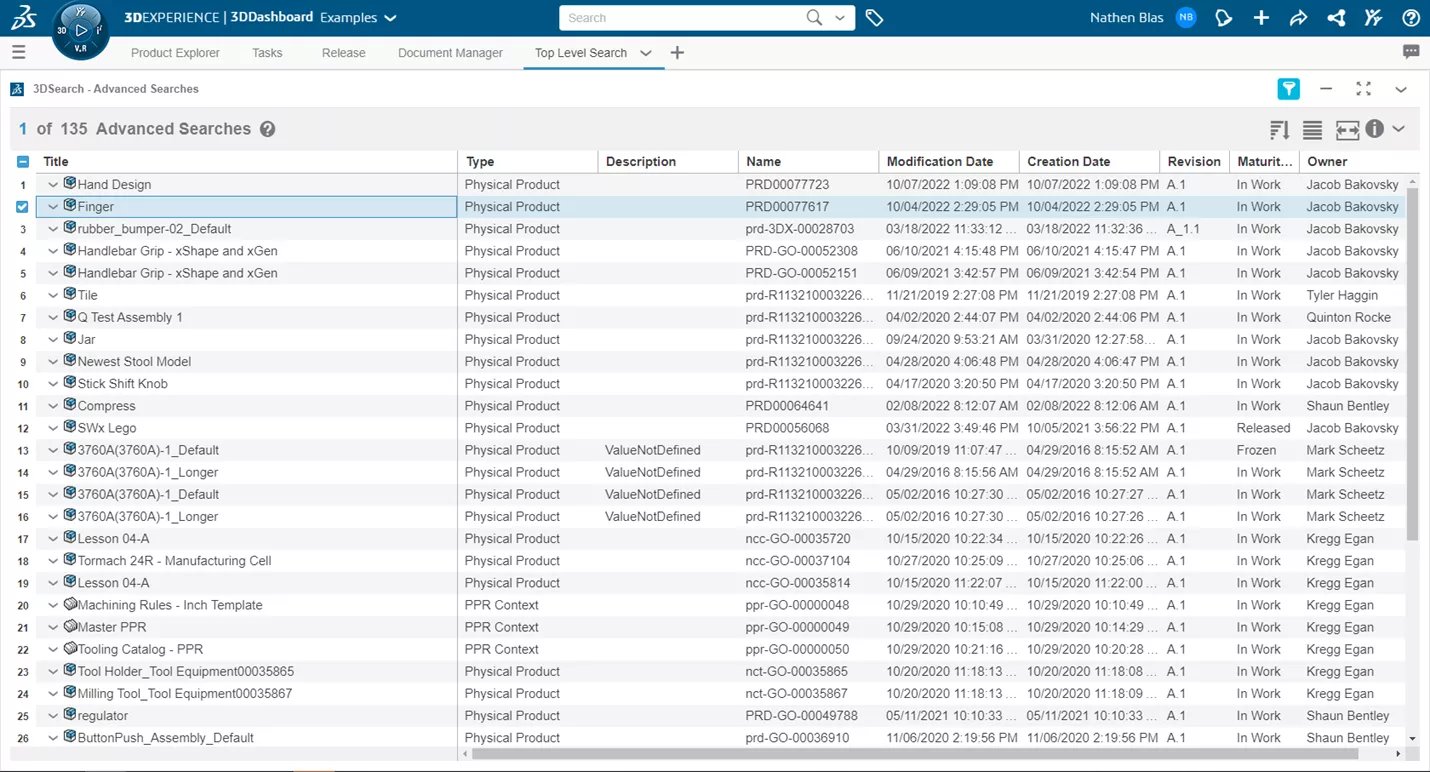Expand the Tile row
This screenshot has width=1430, height=772.
[53, 296]
